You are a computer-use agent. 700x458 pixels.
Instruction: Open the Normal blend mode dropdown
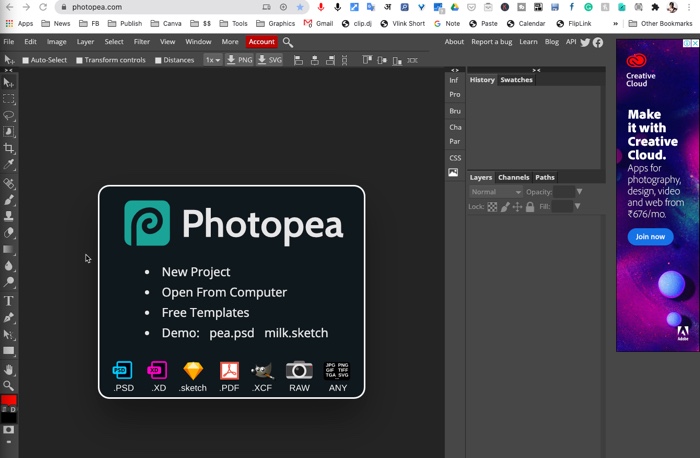coord(496,192)
